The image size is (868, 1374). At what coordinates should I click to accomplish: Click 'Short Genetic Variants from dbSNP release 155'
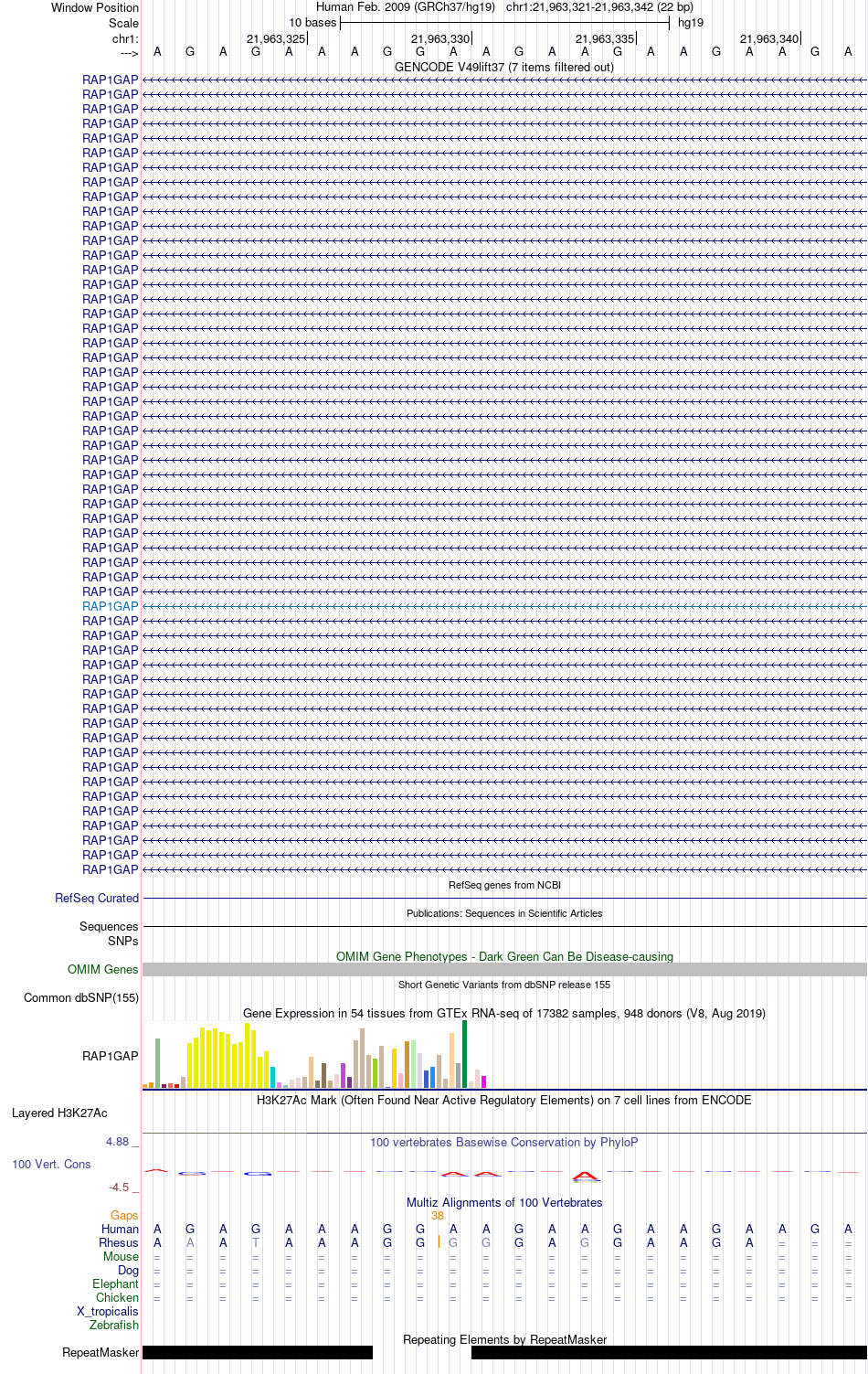point(504,985)
